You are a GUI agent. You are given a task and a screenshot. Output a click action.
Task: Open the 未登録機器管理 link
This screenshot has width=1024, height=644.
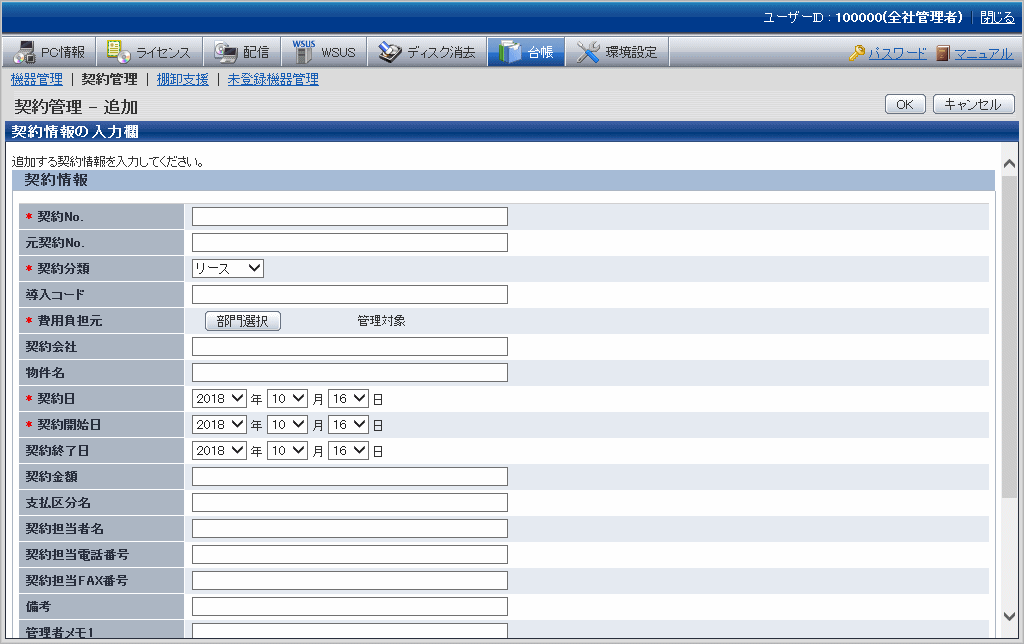coord(272,79)
